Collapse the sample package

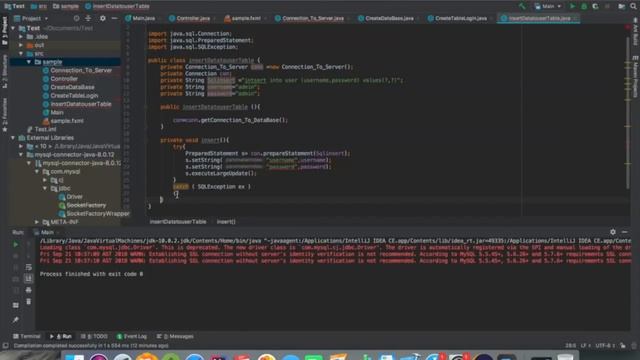29,62
